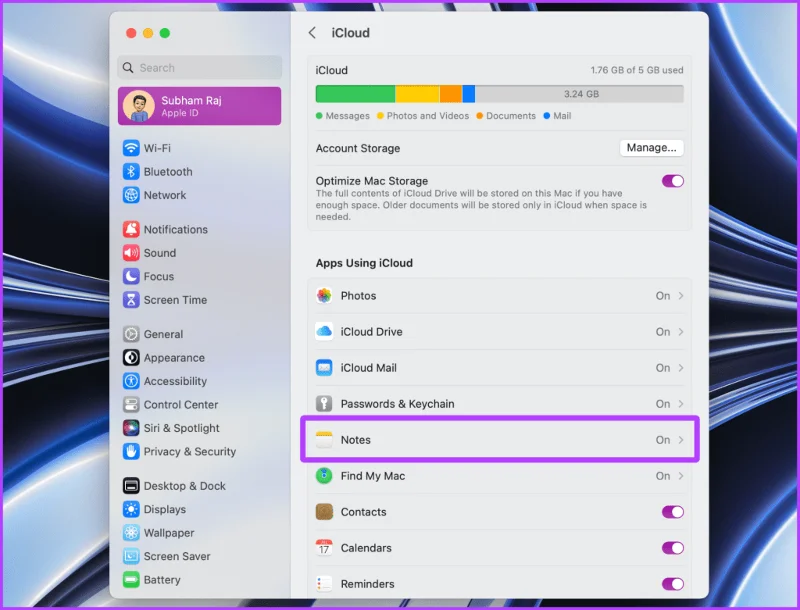Expand Passwords & Keychain chevron
Screen dimensions: 800x610
pos(681,404)
